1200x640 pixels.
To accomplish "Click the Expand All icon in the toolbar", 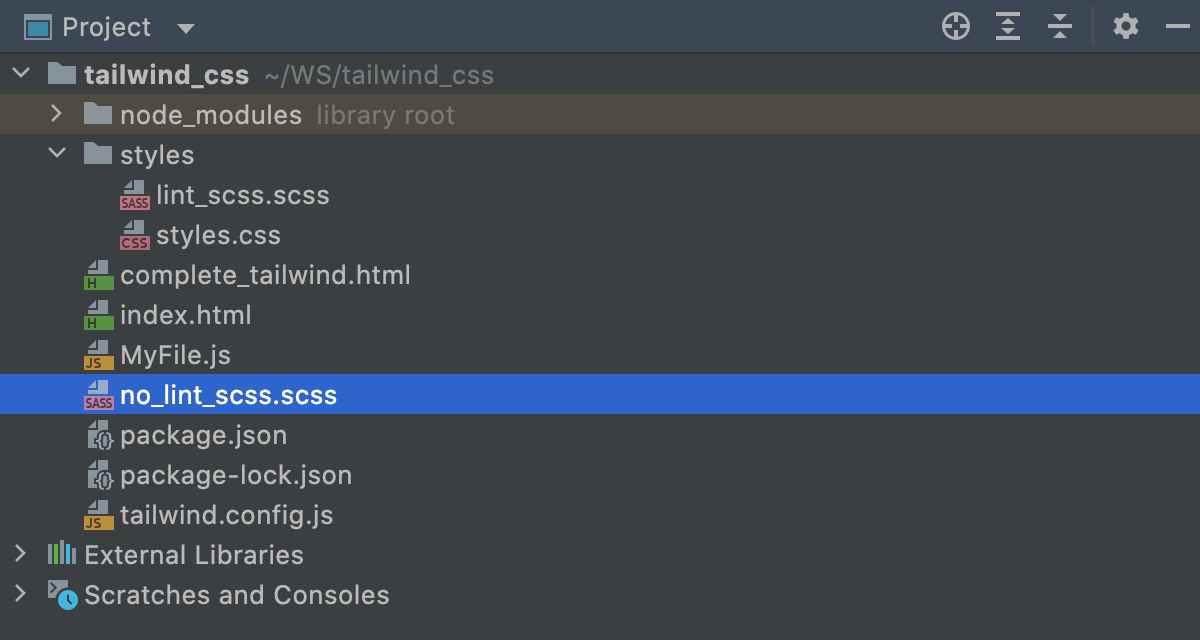I will 1008,27.
